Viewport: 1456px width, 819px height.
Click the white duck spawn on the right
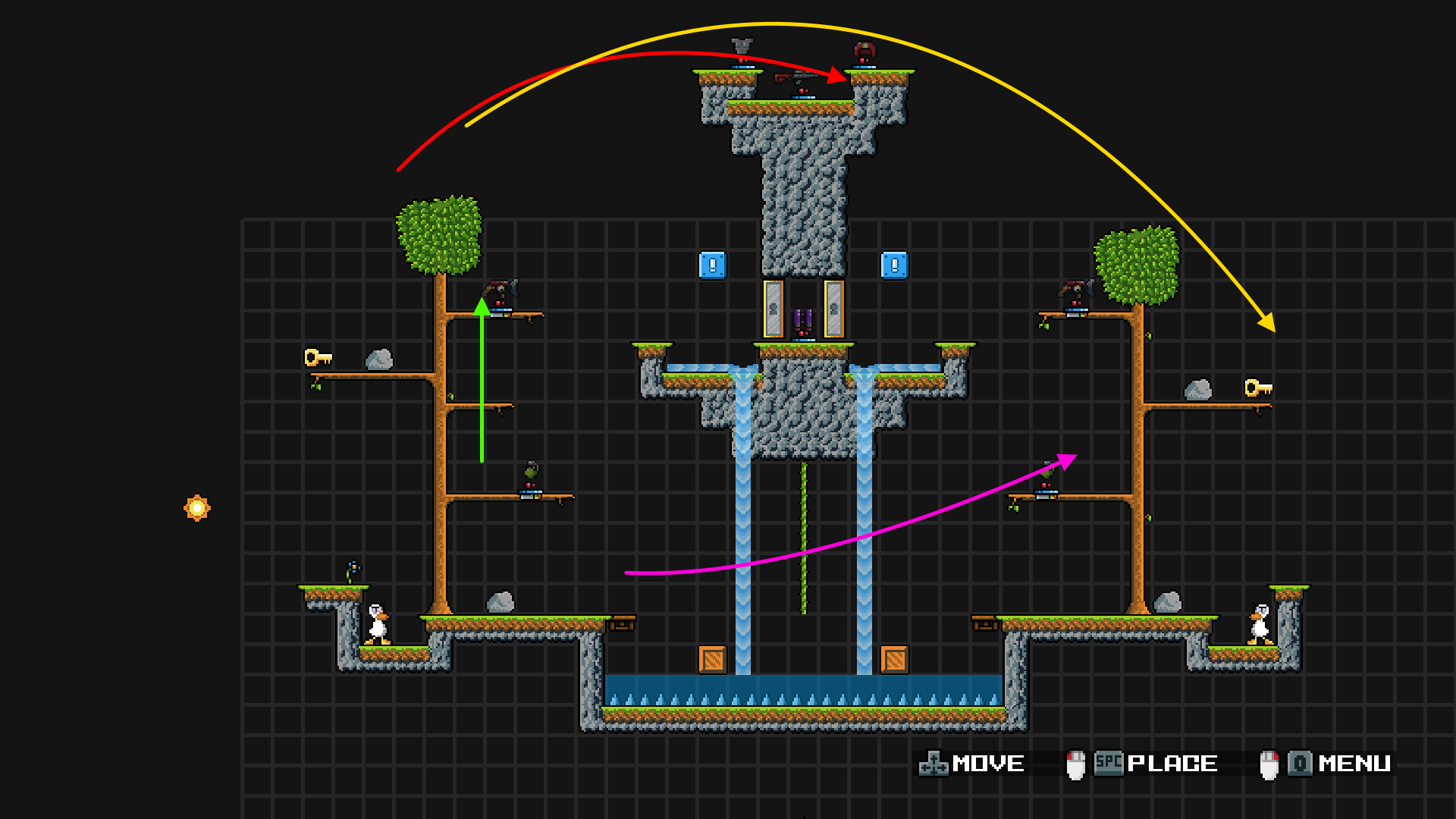coord(1260,625)
